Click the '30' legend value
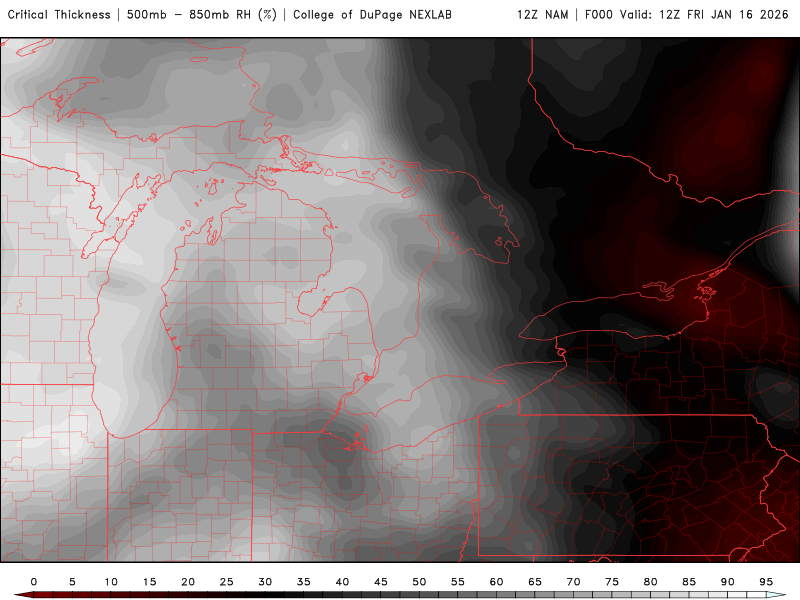 click(x=265, y=582)
